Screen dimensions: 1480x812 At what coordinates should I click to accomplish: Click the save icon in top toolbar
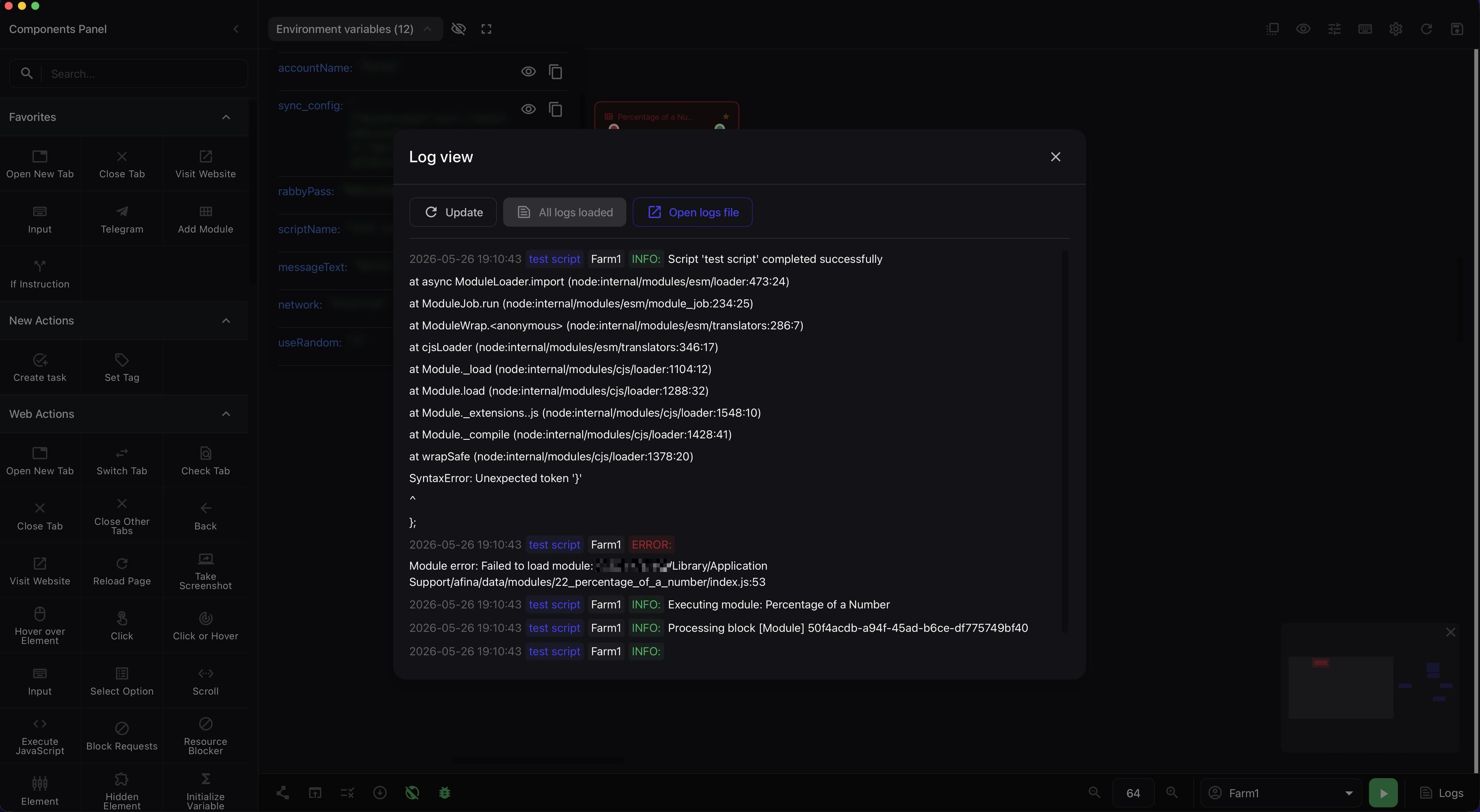coord(1457,29)
